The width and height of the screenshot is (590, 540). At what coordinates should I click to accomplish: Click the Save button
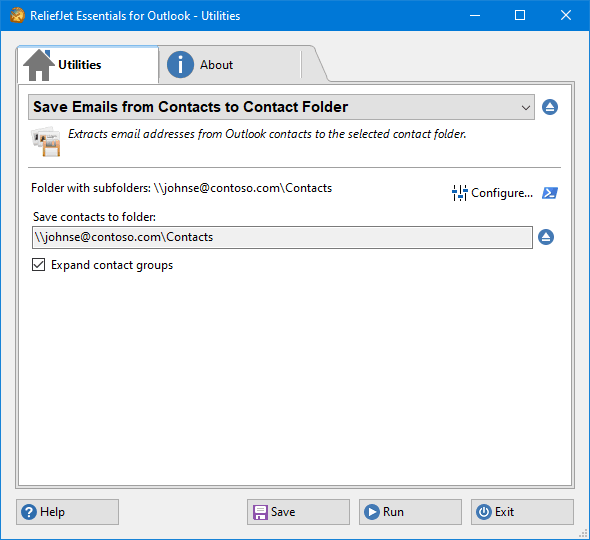pos(298,512)
